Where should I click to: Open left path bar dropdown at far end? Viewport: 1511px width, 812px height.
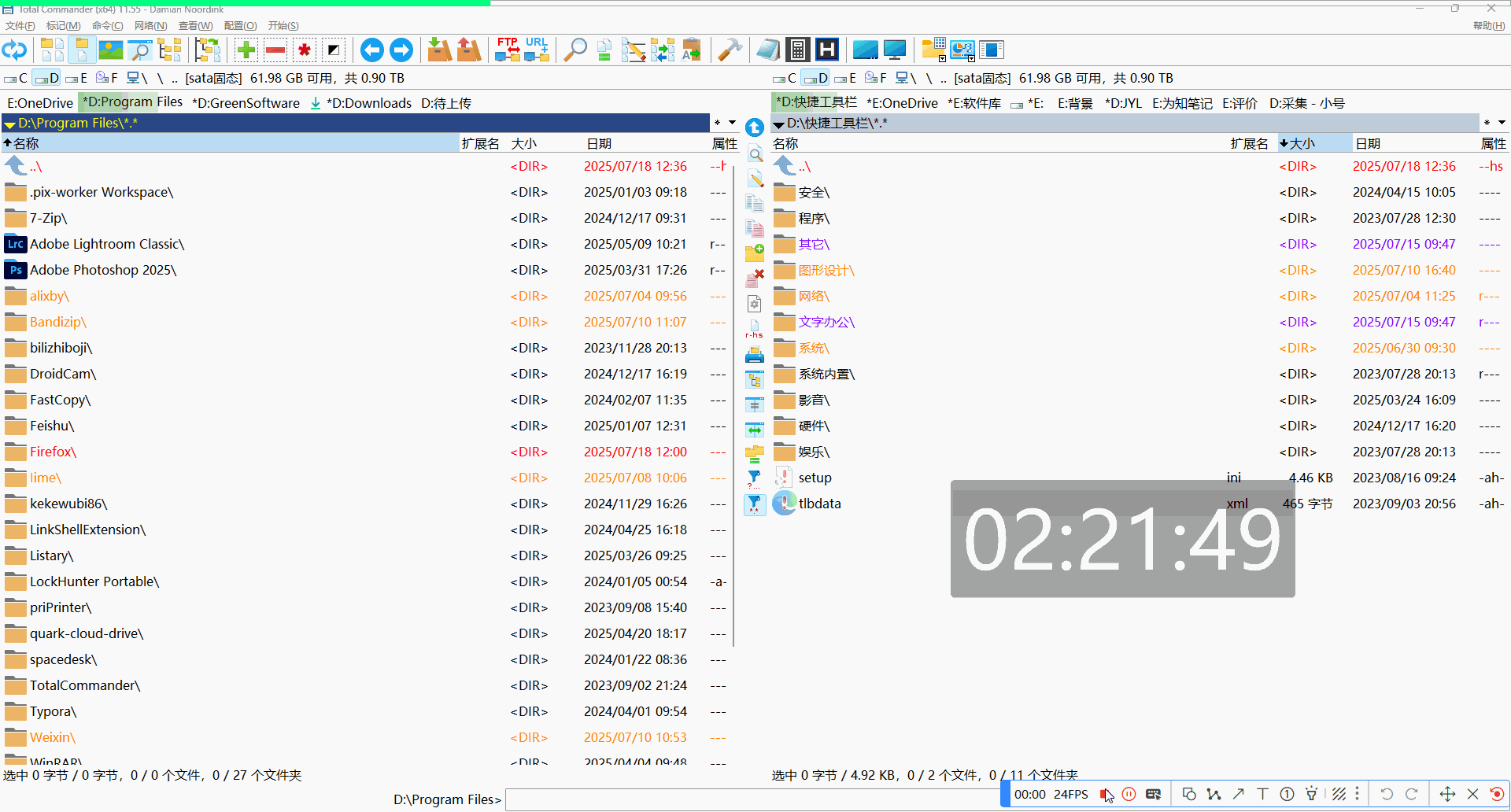coord(733,123)
